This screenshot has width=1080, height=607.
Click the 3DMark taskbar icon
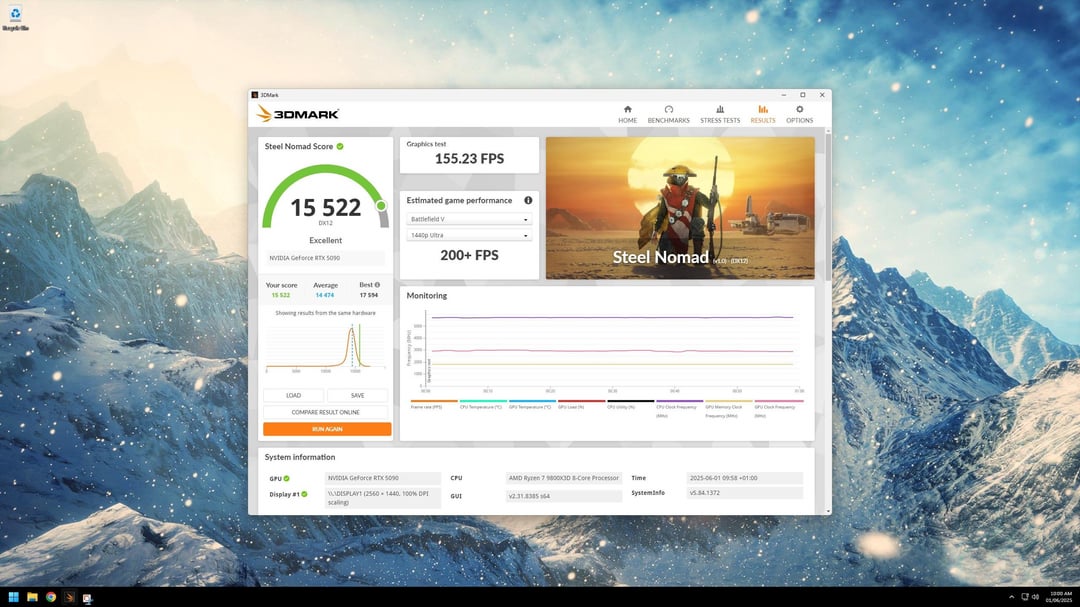(70, 597)
